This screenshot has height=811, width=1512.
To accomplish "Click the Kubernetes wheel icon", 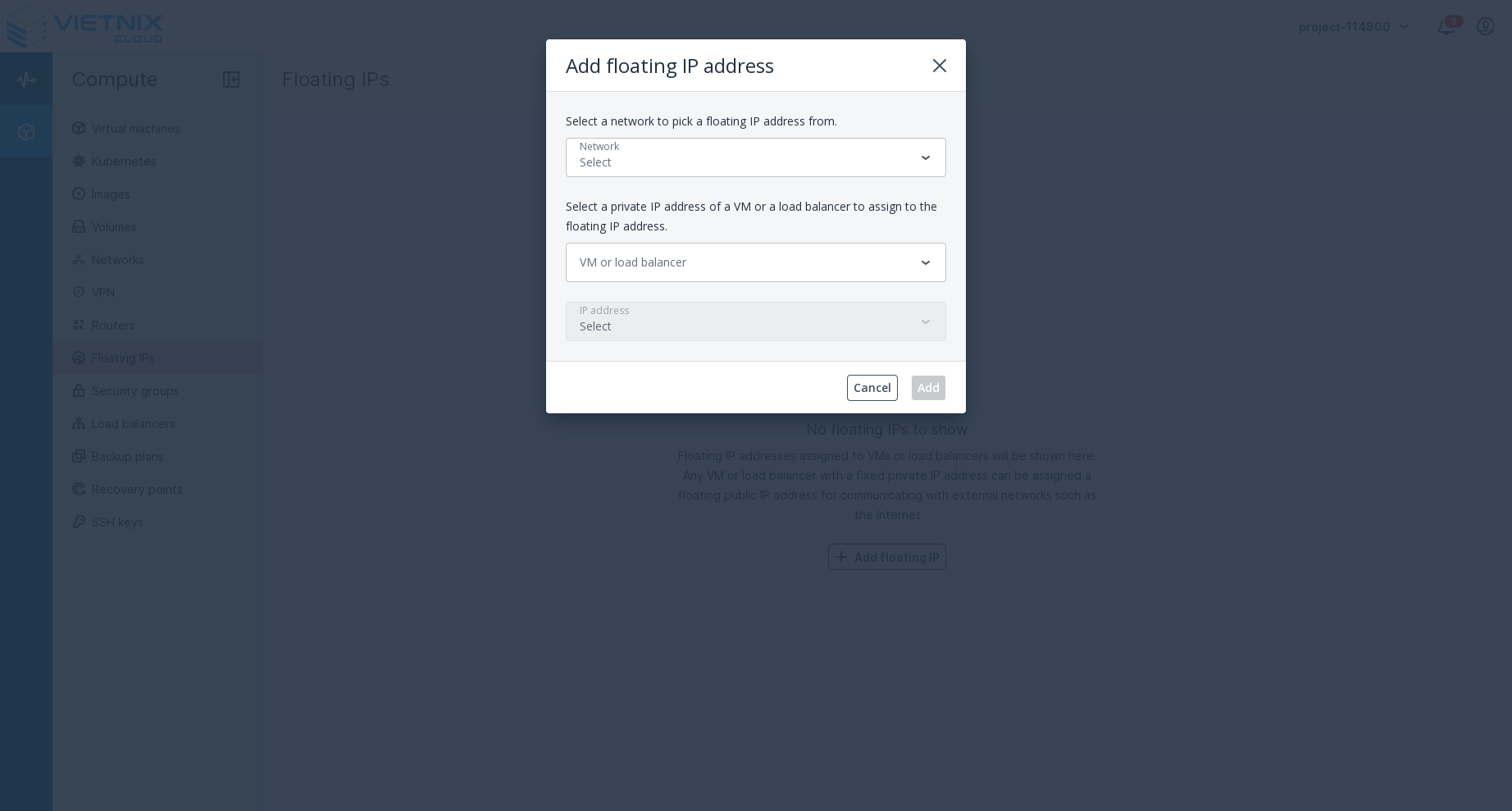I will tap(79, 162).
